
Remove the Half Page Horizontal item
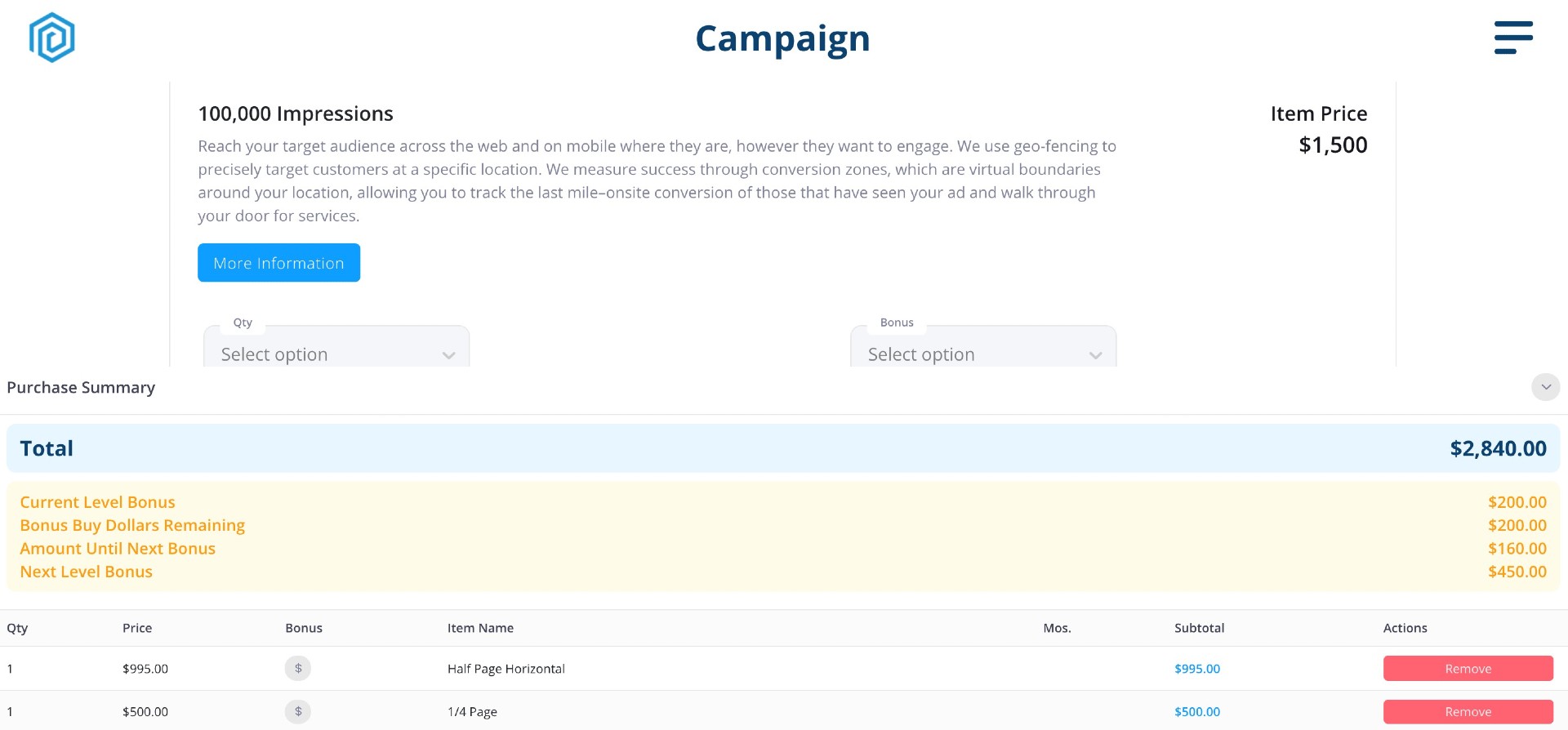[x=1468, y=669]
